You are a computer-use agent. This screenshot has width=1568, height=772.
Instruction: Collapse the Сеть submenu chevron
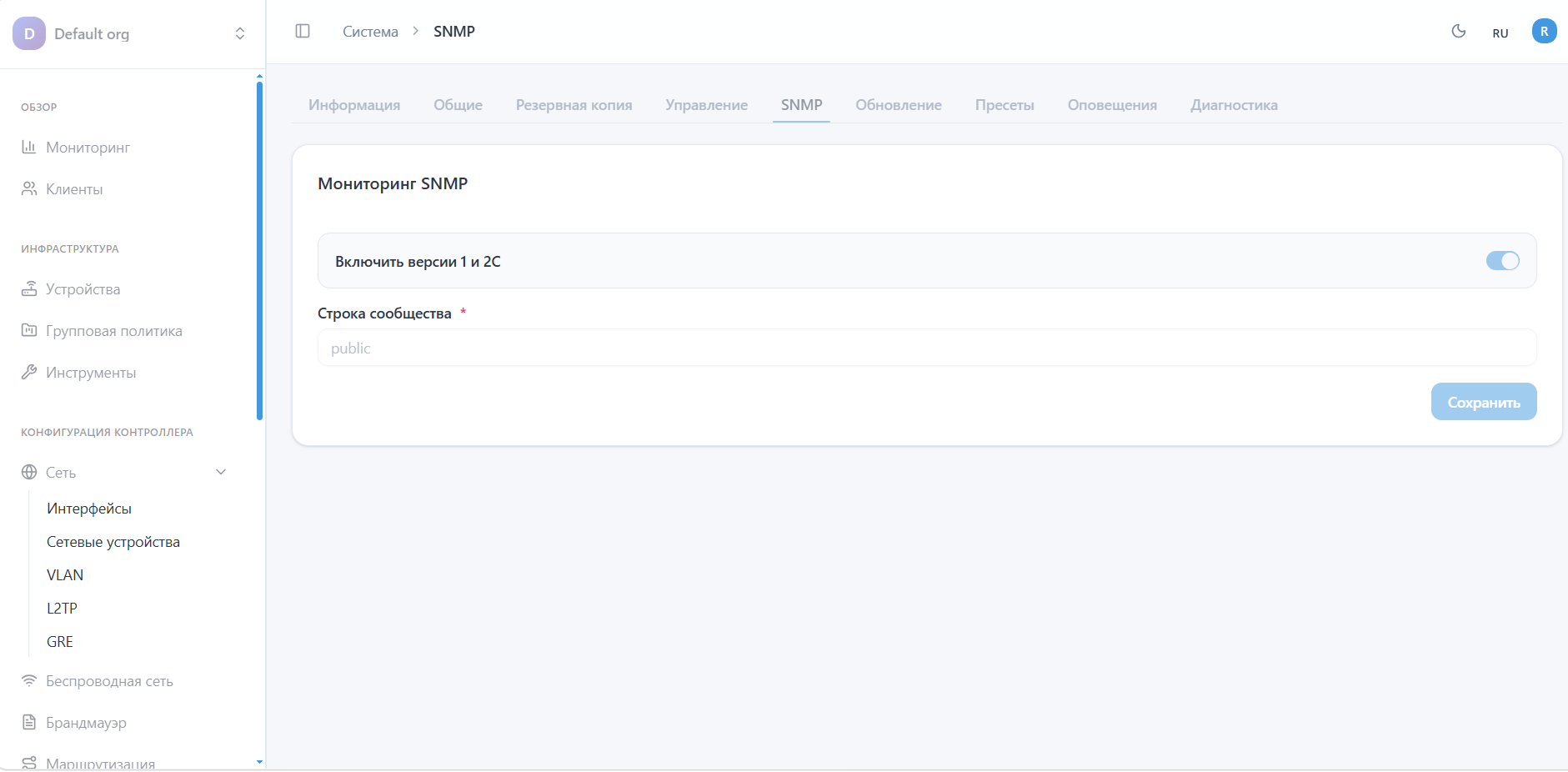[x=221, y=472]
